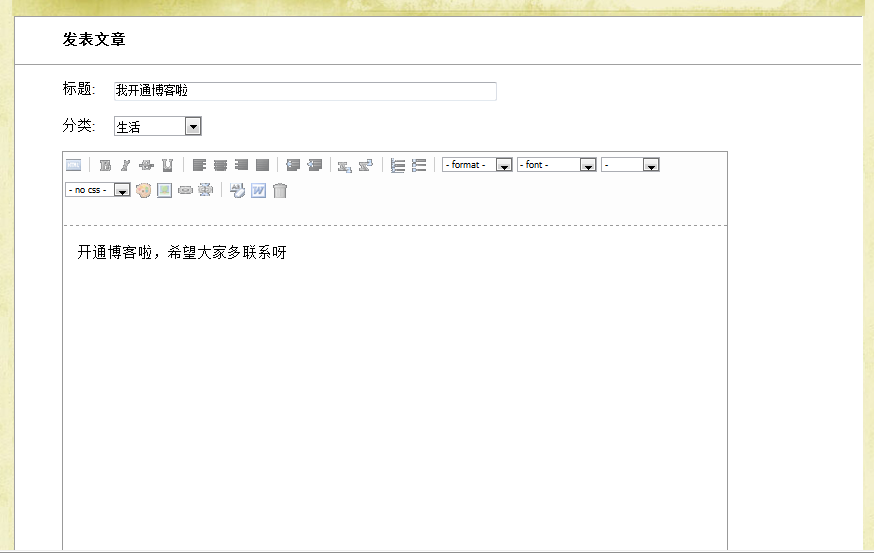Align text right
This screenshot has width=874, height=553.
(241, 165)
